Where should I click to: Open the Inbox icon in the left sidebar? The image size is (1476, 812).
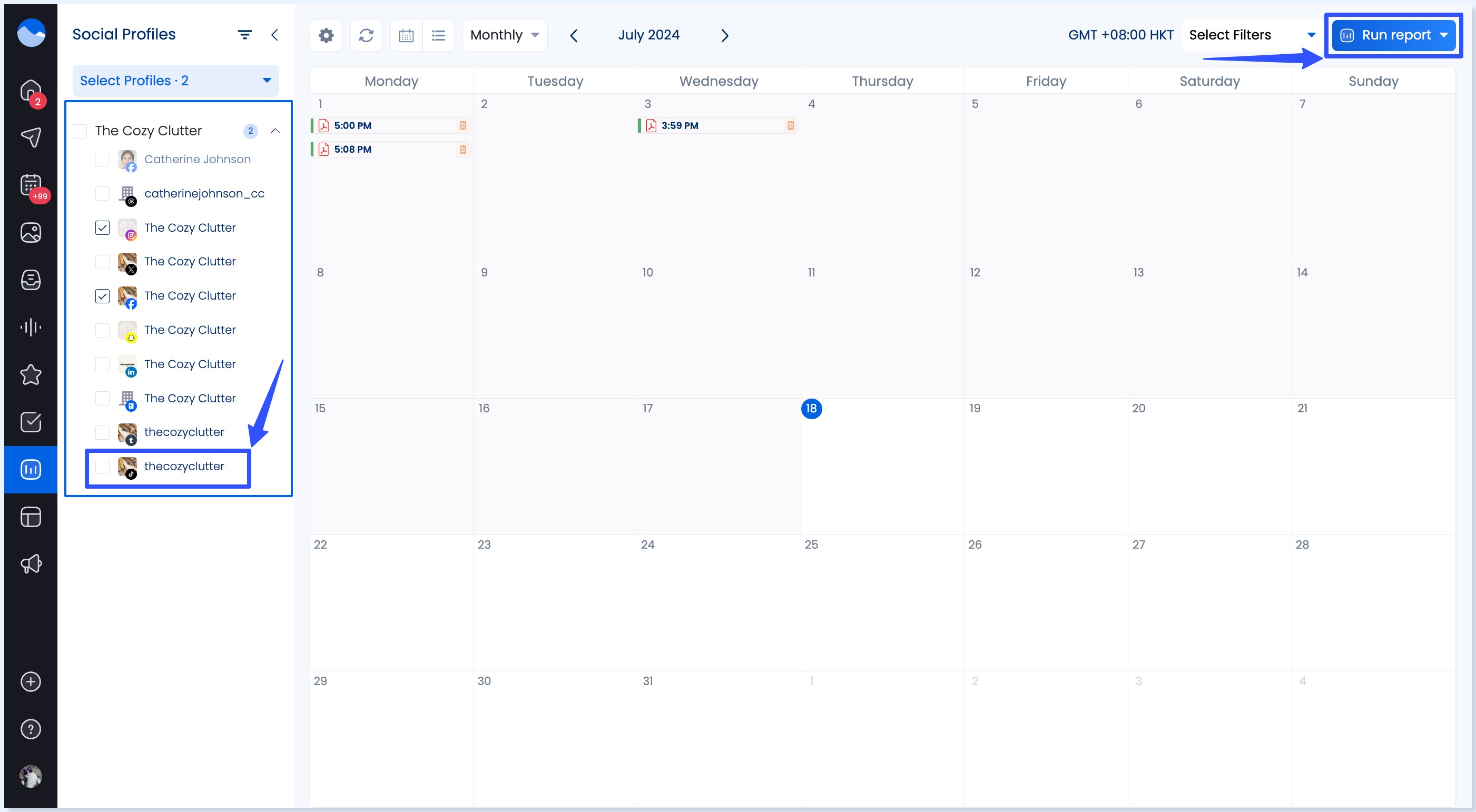click(30, 280)
